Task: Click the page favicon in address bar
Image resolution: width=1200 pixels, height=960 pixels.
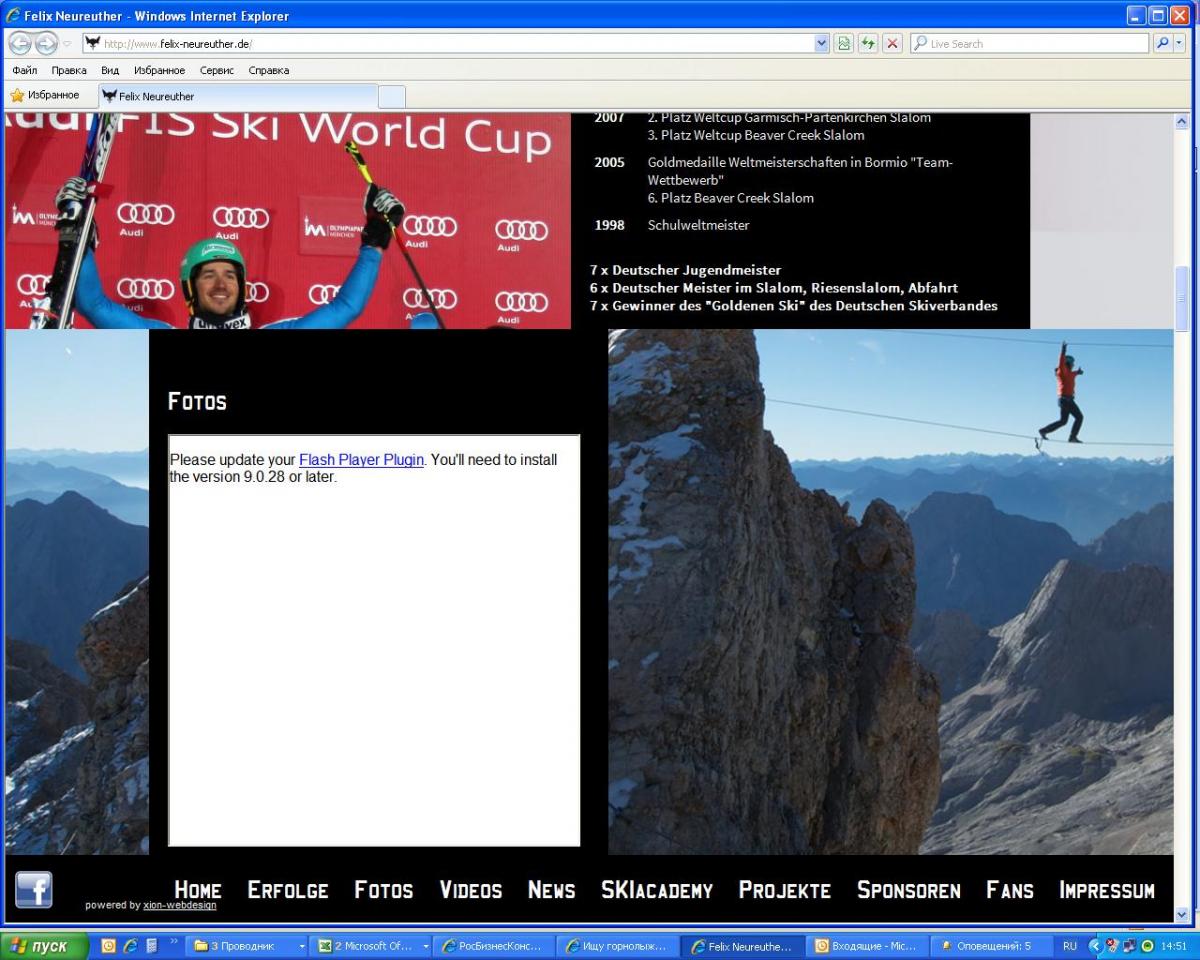Action: [x=93, y=43]
